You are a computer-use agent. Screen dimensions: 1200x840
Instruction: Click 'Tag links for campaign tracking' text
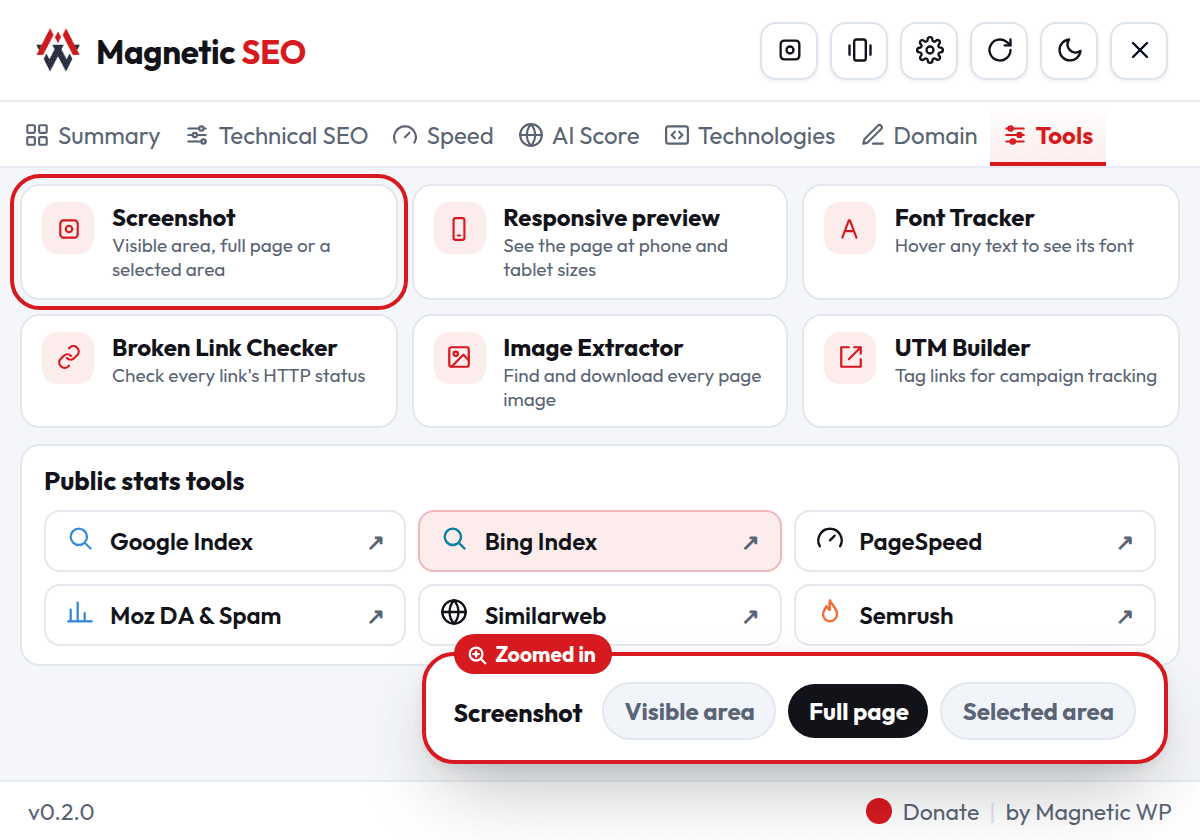[x=1026, y=376]
